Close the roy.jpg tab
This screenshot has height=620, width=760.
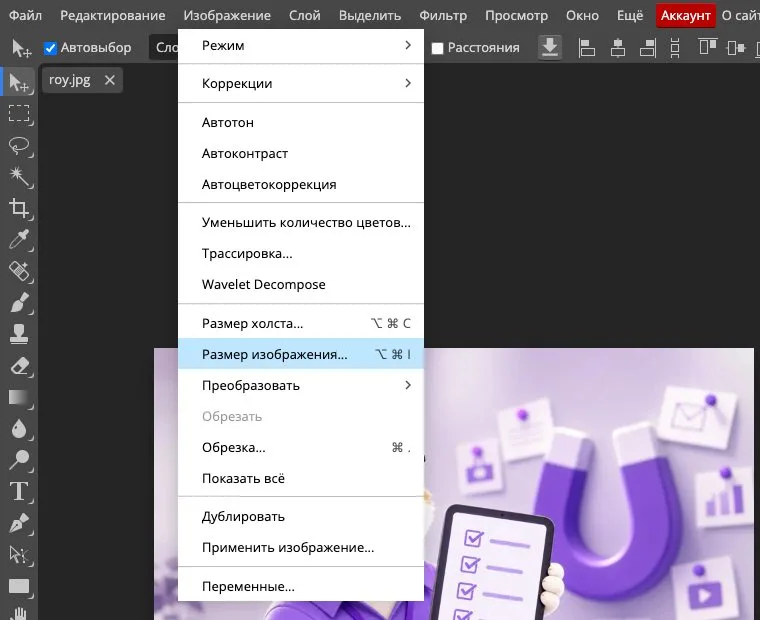pyautogui.click(x=110, y=80)
